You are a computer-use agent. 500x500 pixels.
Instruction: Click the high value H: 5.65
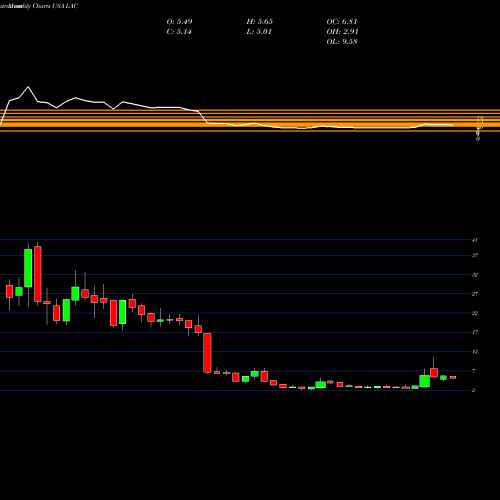pos(260,22)
